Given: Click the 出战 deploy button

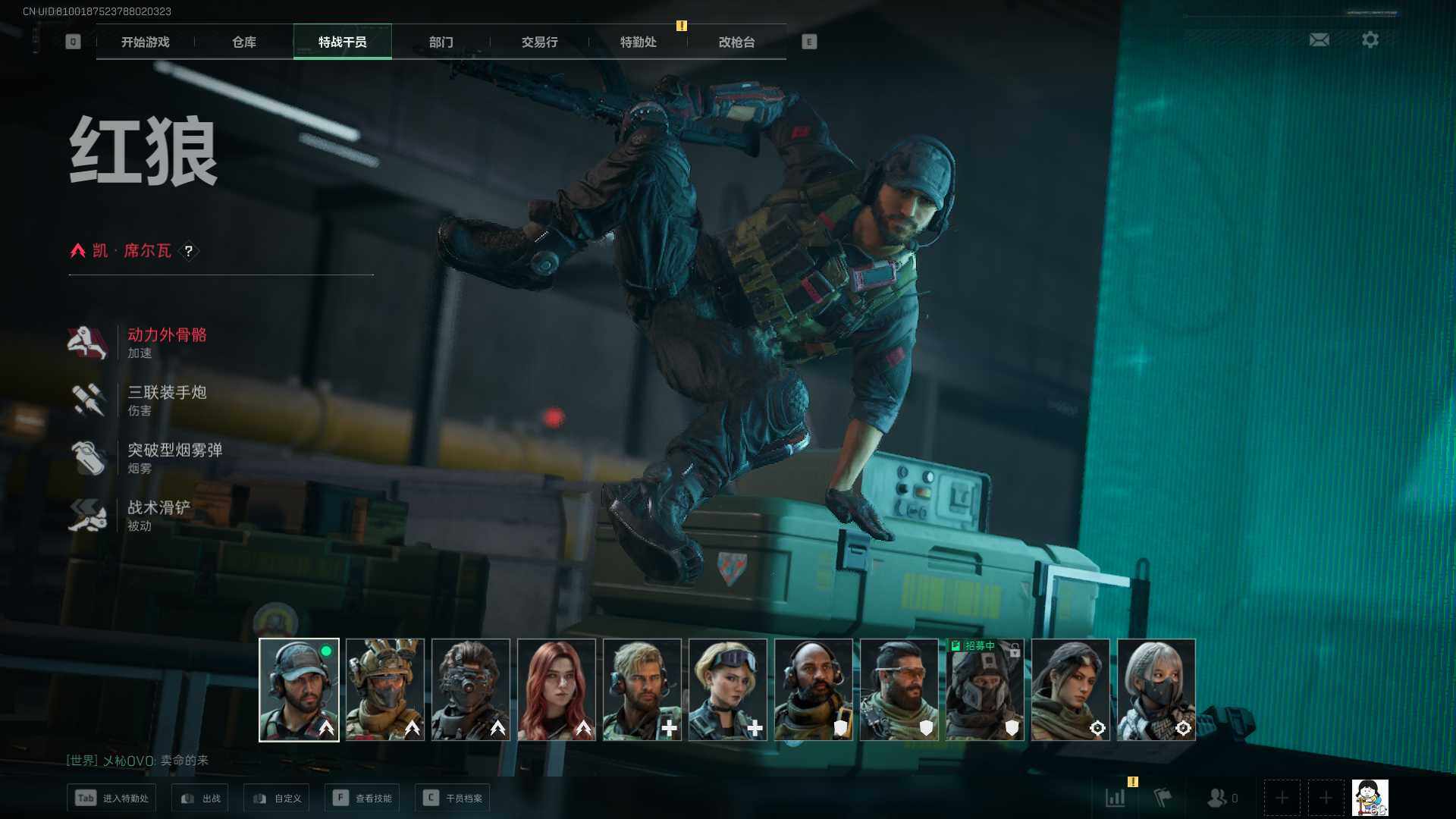Looking at the screenshot, I should [200, 798].
